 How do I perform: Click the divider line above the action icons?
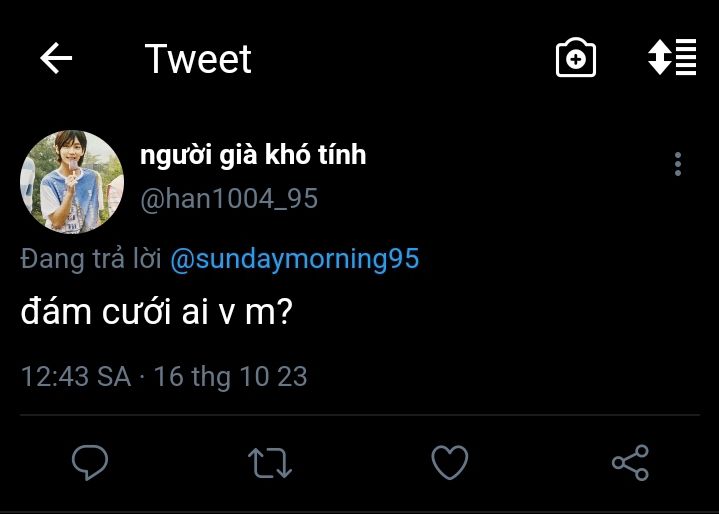359,414
